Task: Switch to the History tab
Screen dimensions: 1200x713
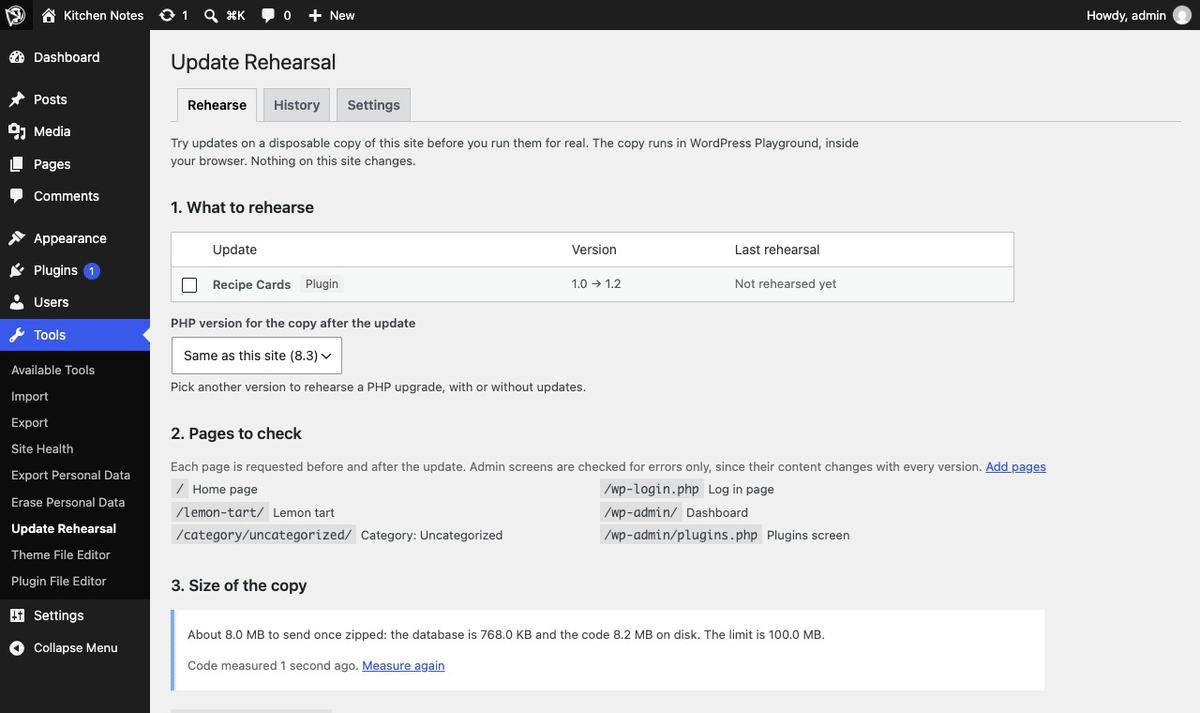Action: click(297, 105)
